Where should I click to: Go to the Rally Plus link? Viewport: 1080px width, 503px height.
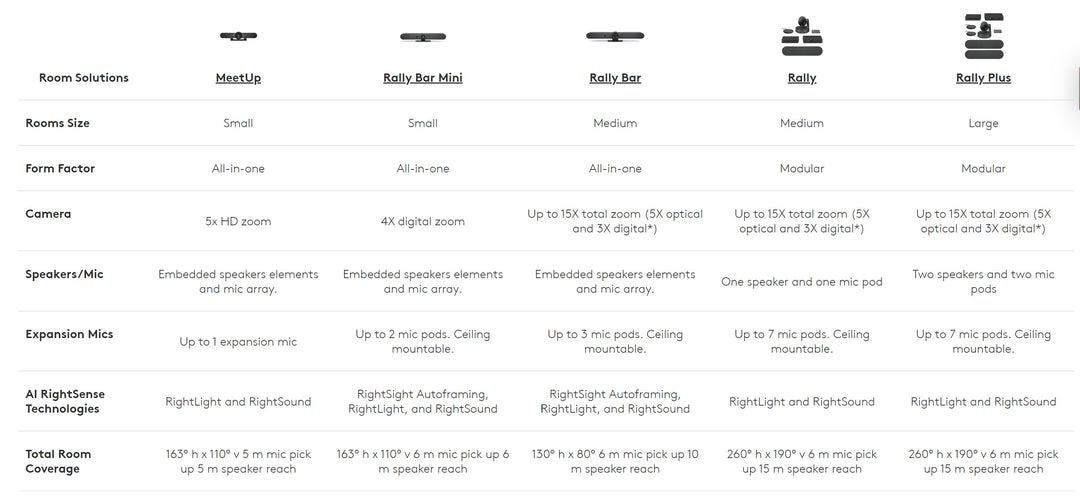click(983, 78)
